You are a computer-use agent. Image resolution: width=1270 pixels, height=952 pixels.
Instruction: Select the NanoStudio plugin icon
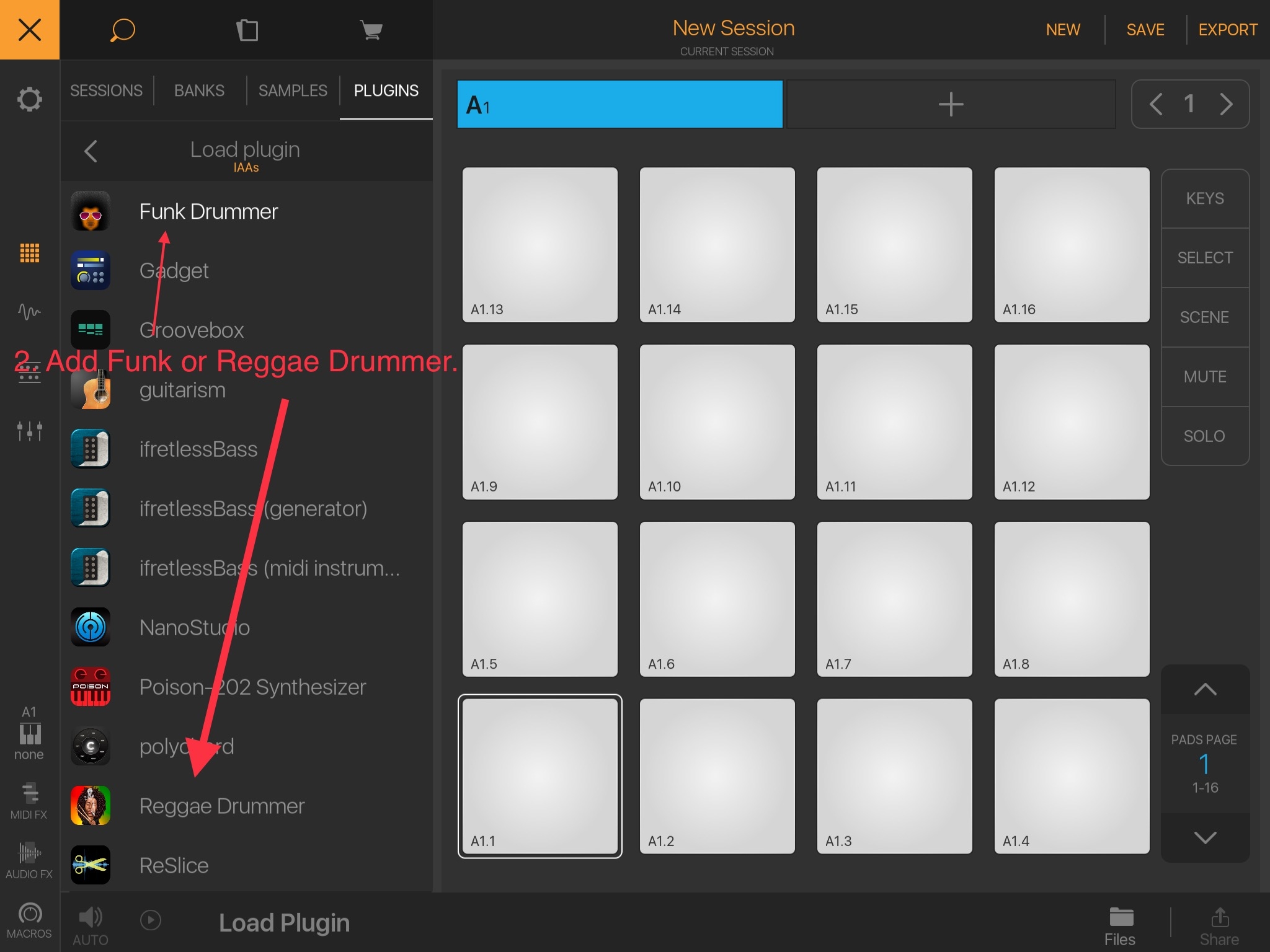[x=91, y=627]
